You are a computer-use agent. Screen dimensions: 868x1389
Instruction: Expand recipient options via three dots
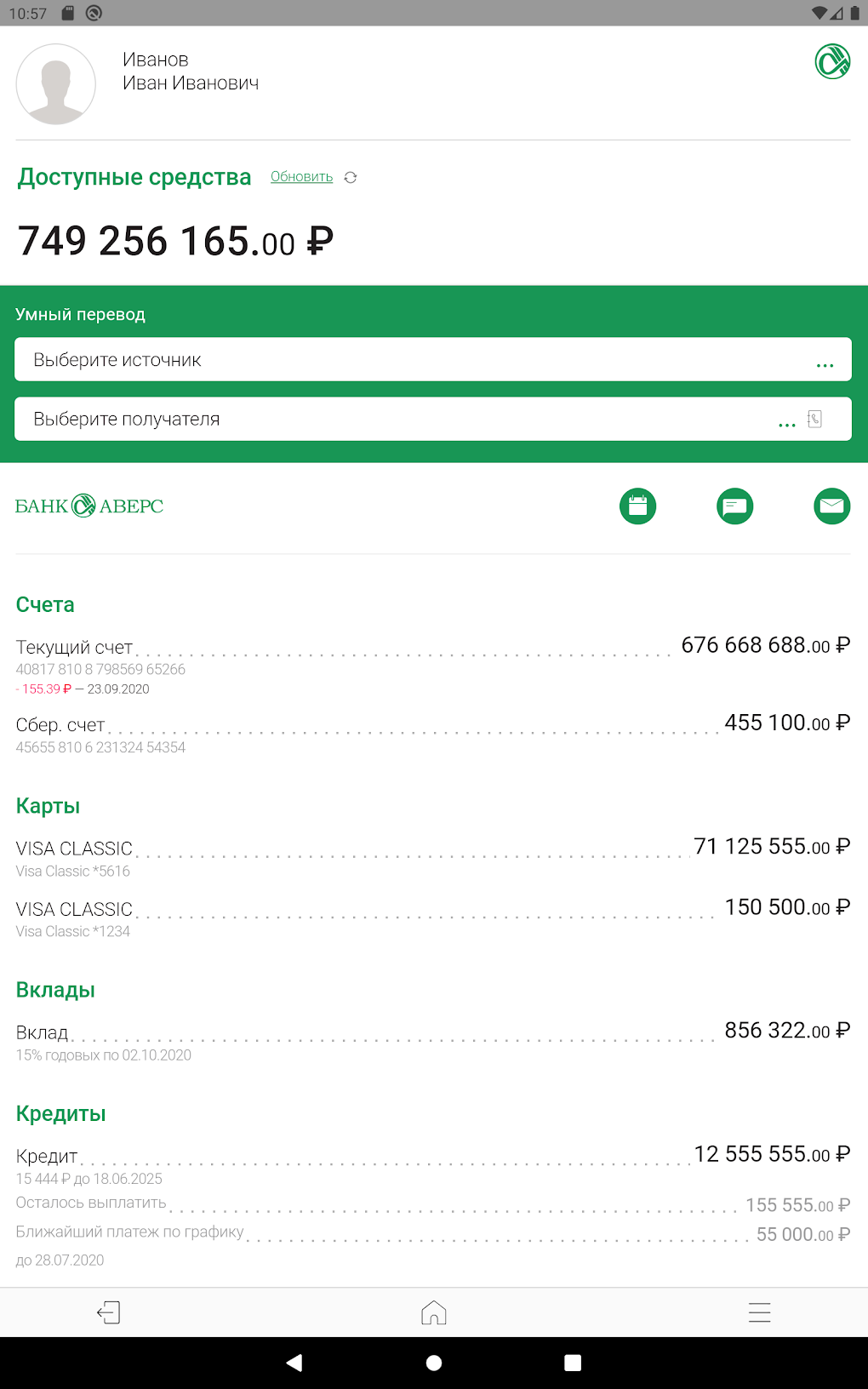tap(787, 423)
